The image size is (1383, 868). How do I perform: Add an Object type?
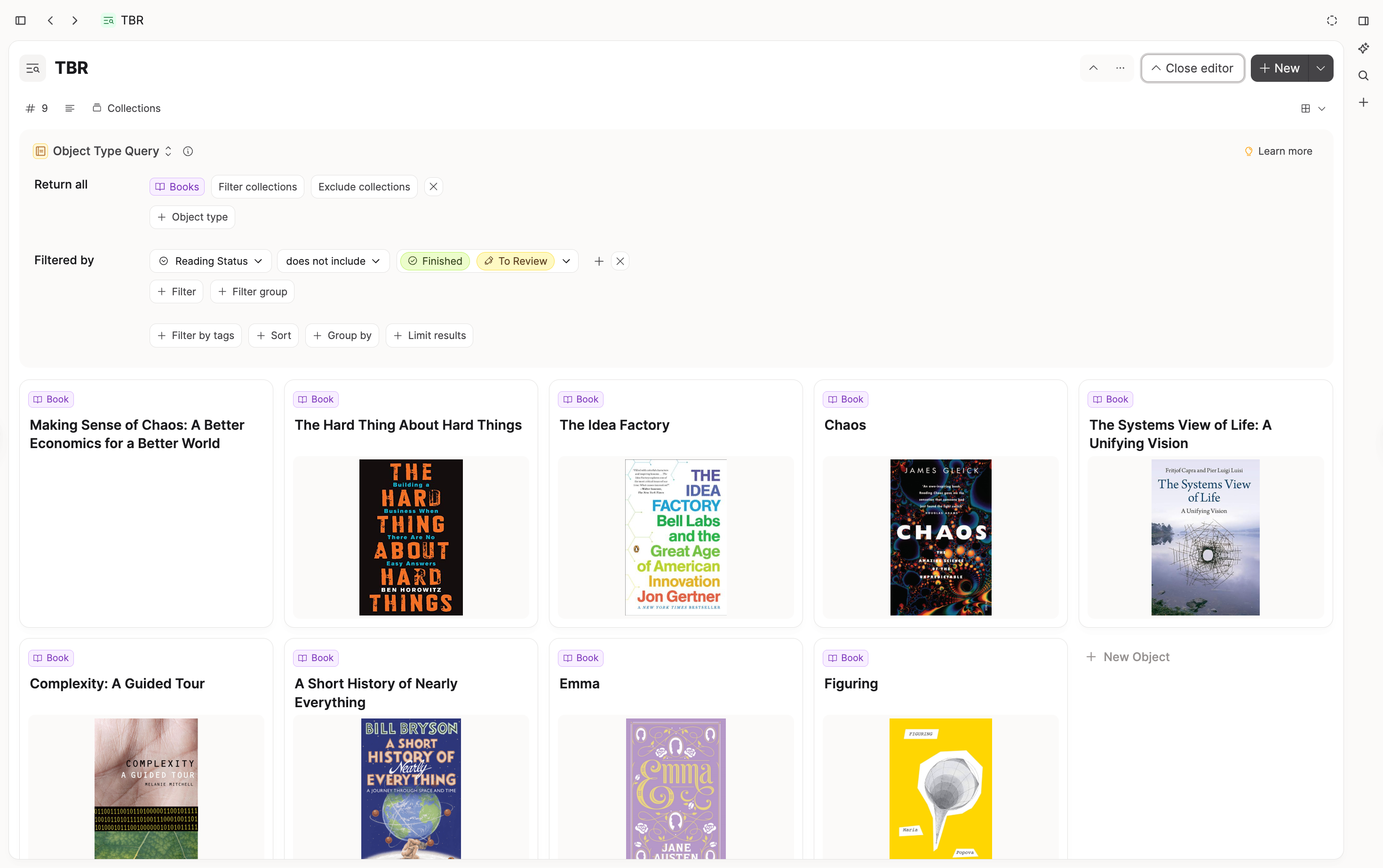[x=192, y=217]
